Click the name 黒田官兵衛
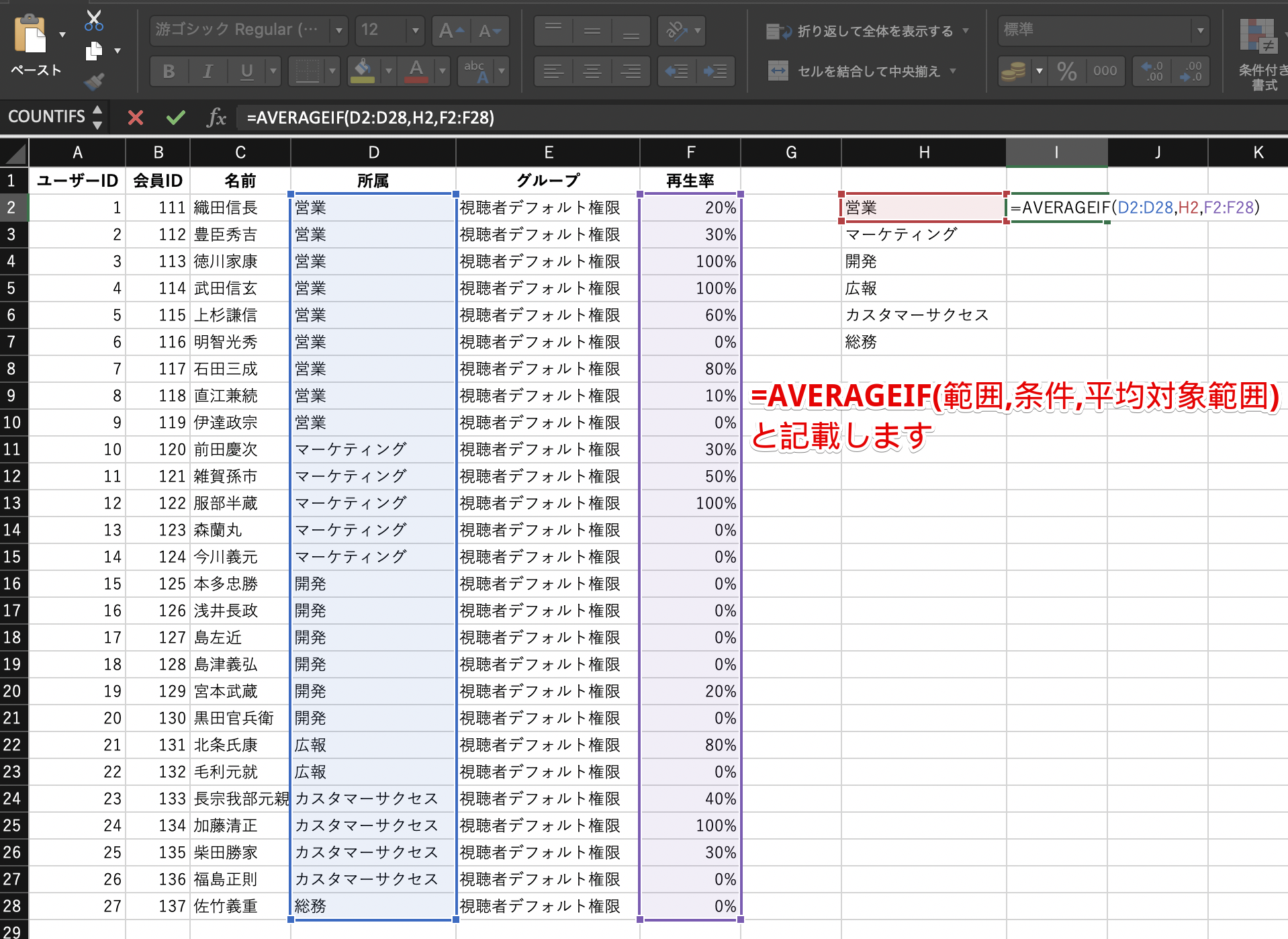The width and height of the screenshot is (1288, 939). point(234,718)
